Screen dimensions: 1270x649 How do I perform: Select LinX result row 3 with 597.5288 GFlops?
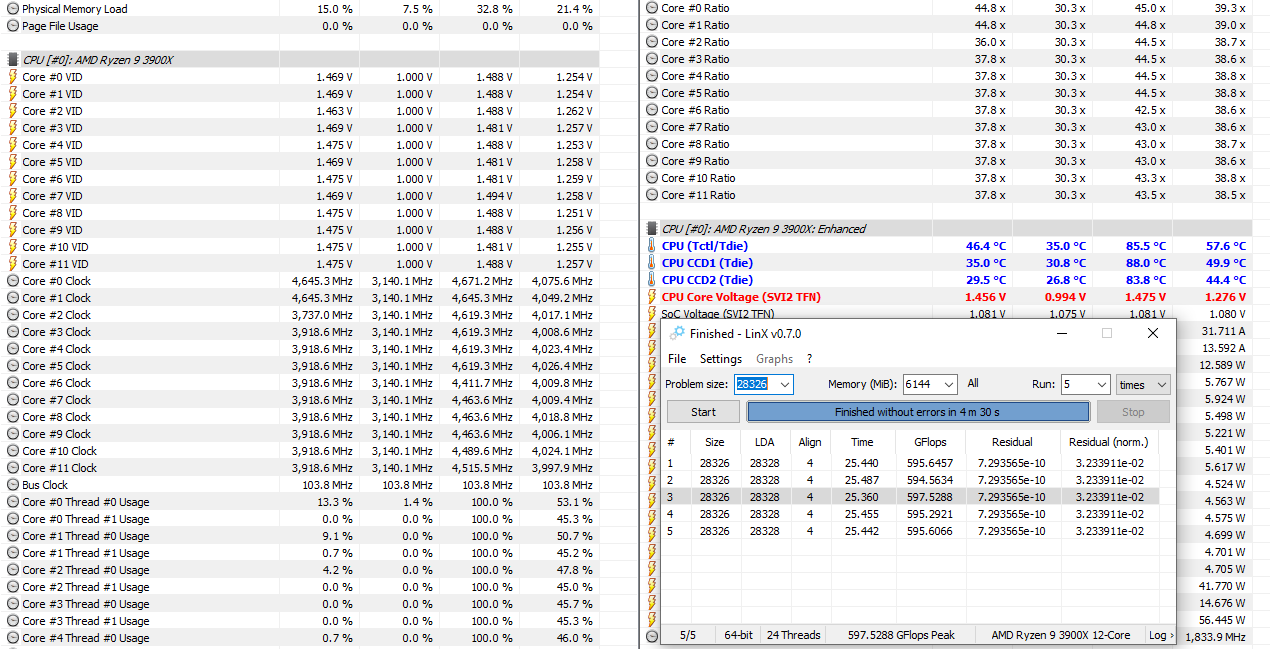912,497
